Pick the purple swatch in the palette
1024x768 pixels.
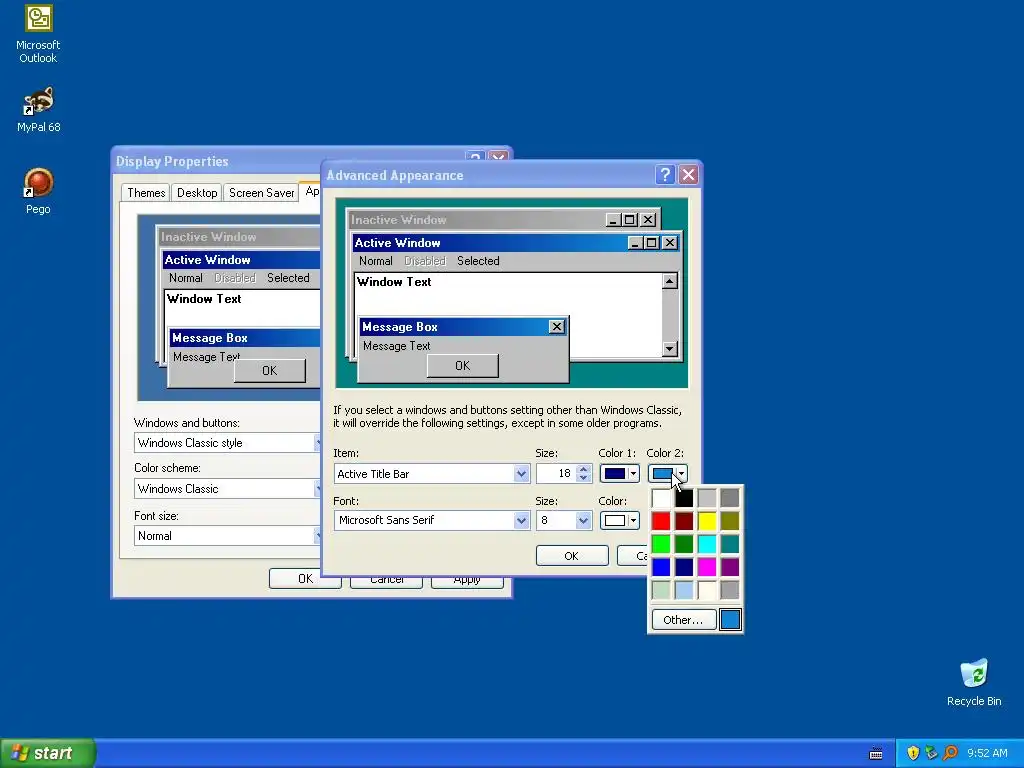[730, 567]
